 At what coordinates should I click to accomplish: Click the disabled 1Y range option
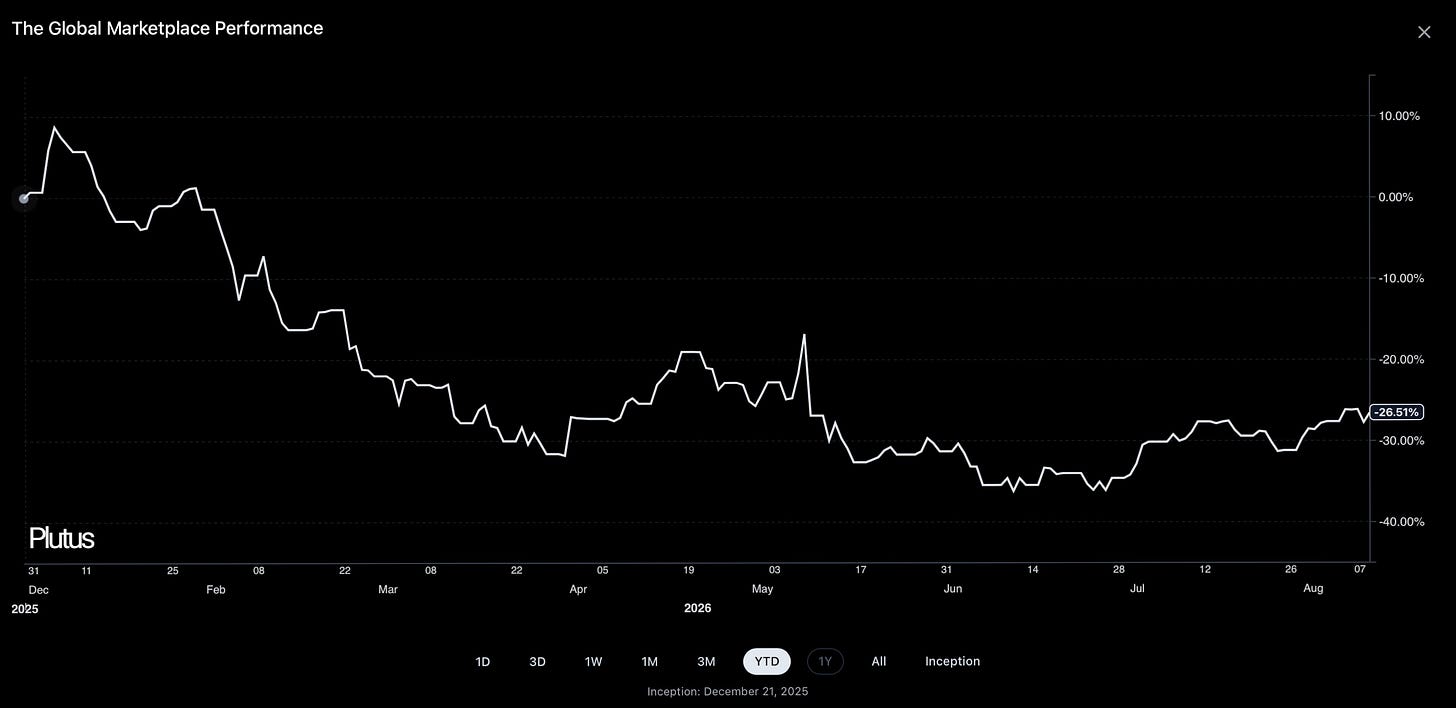click(825, 662)
